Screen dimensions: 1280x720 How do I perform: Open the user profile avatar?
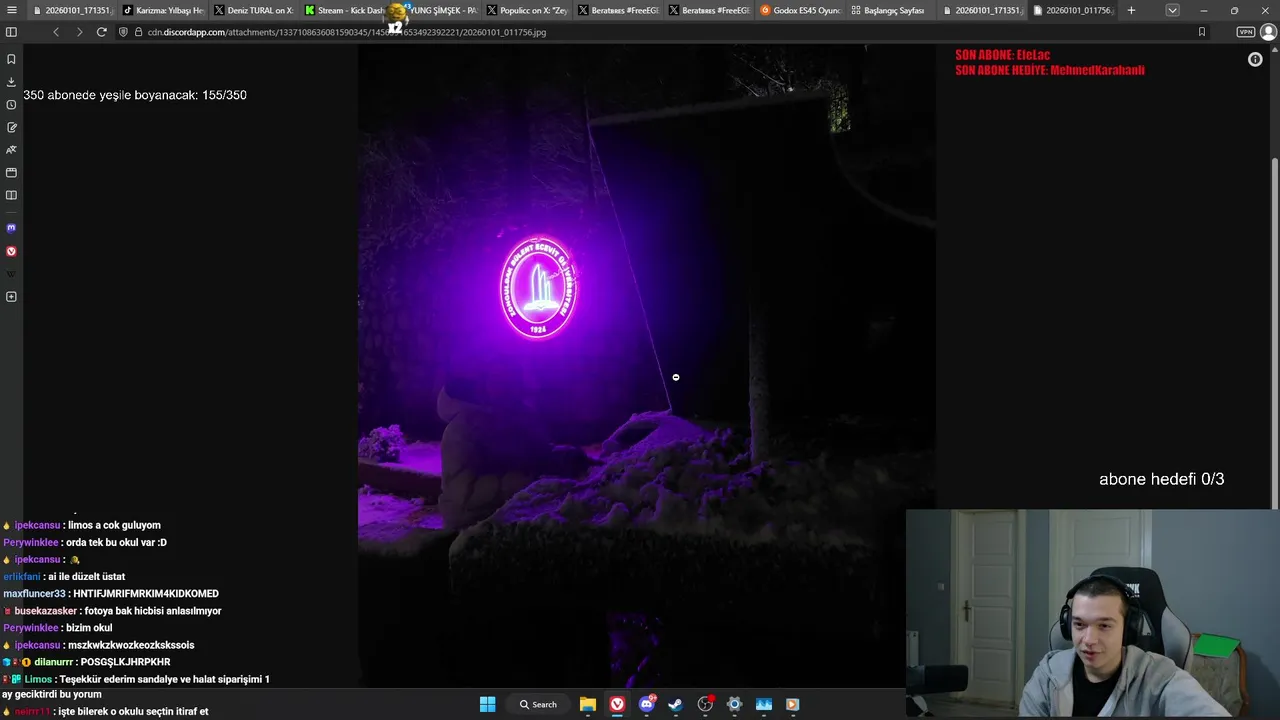[x=1268, y=32]
